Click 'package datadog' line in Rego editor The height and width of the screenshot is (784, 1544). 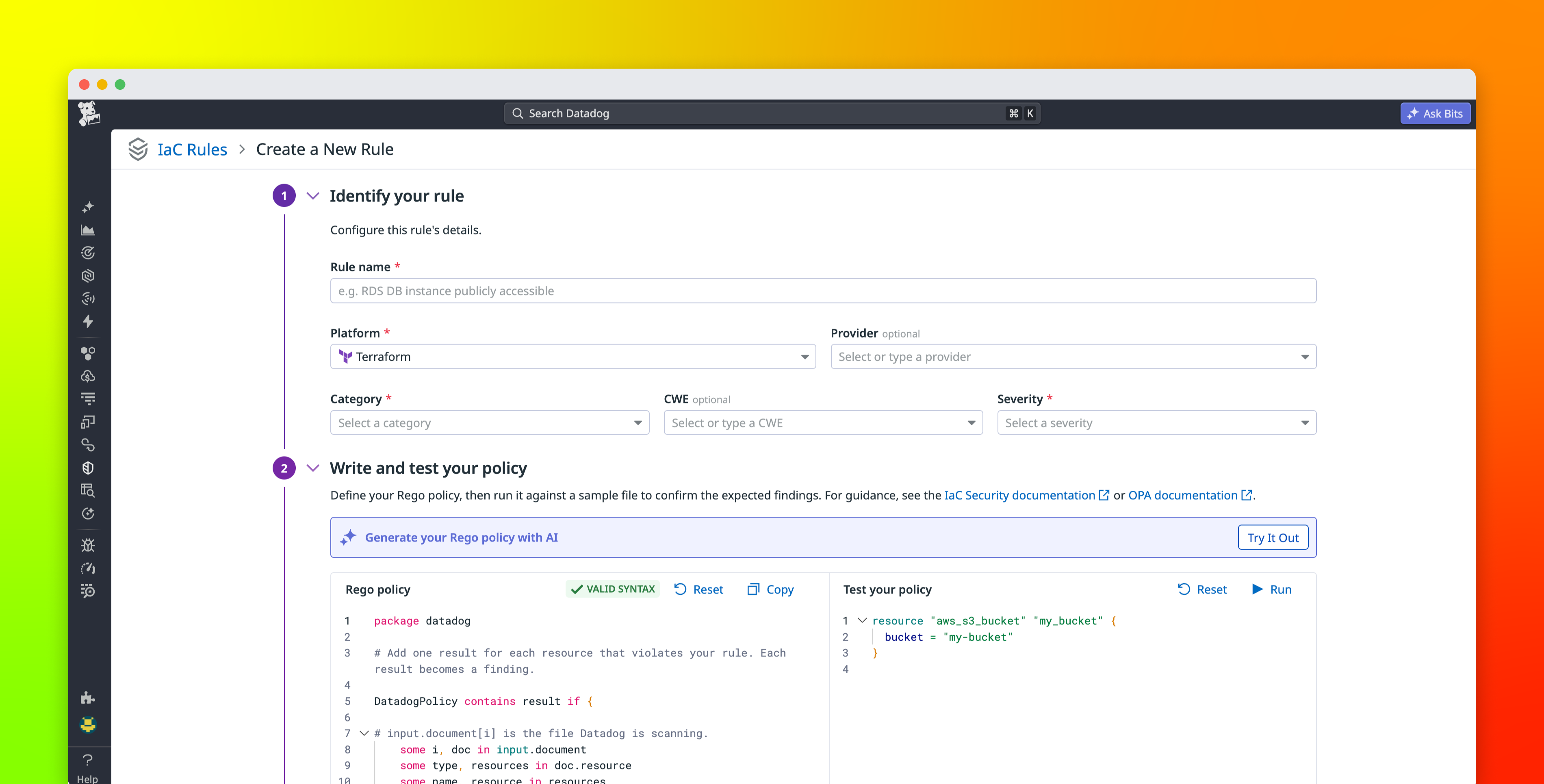[422, 621]
